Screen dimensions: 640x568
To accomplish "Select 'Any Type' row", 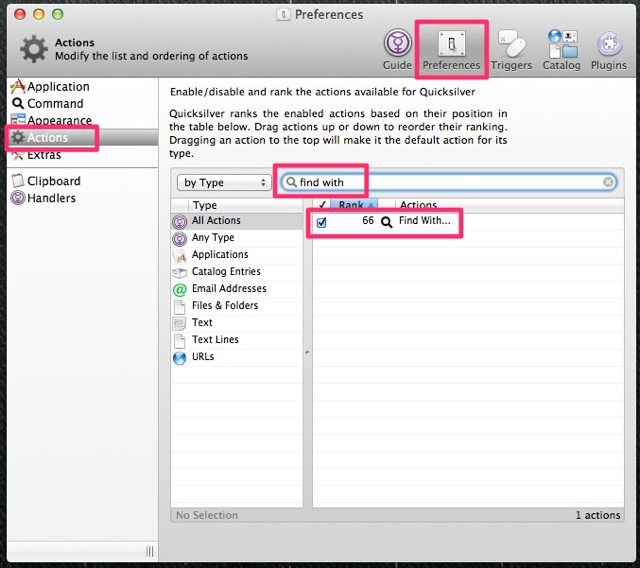I will click(237, 238).
